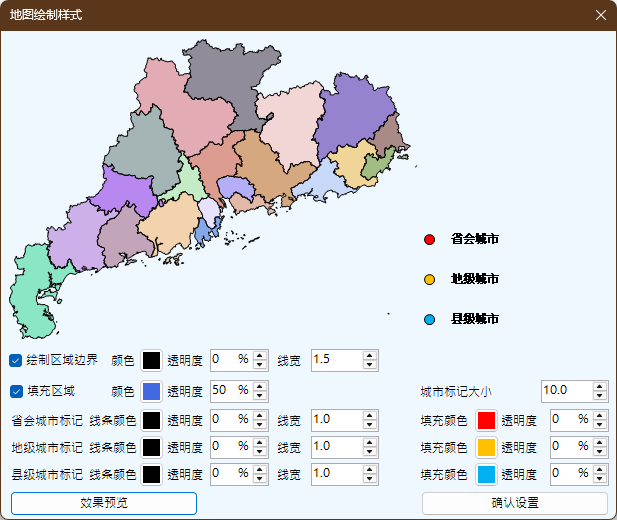
Task: Click the blue county-level city legend marker
Action: click(430, 320)
